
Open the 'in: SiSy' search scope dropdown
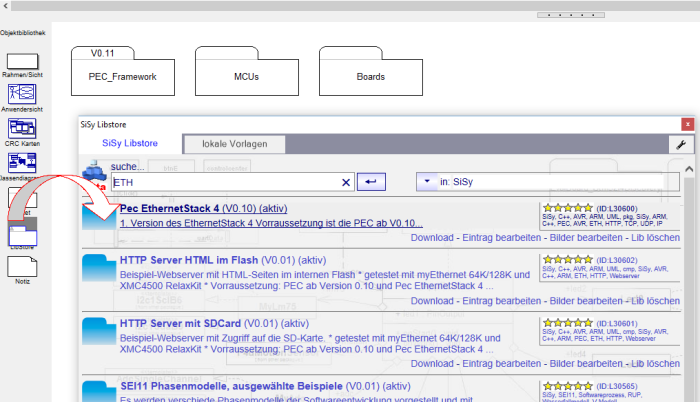(428, 182)
